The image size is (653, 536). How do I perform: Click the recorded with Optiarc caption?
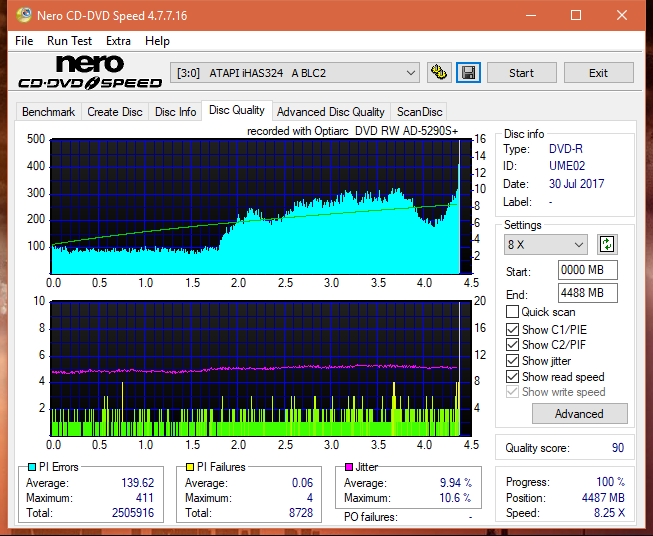pyautogui.click(x=352, y=131)
